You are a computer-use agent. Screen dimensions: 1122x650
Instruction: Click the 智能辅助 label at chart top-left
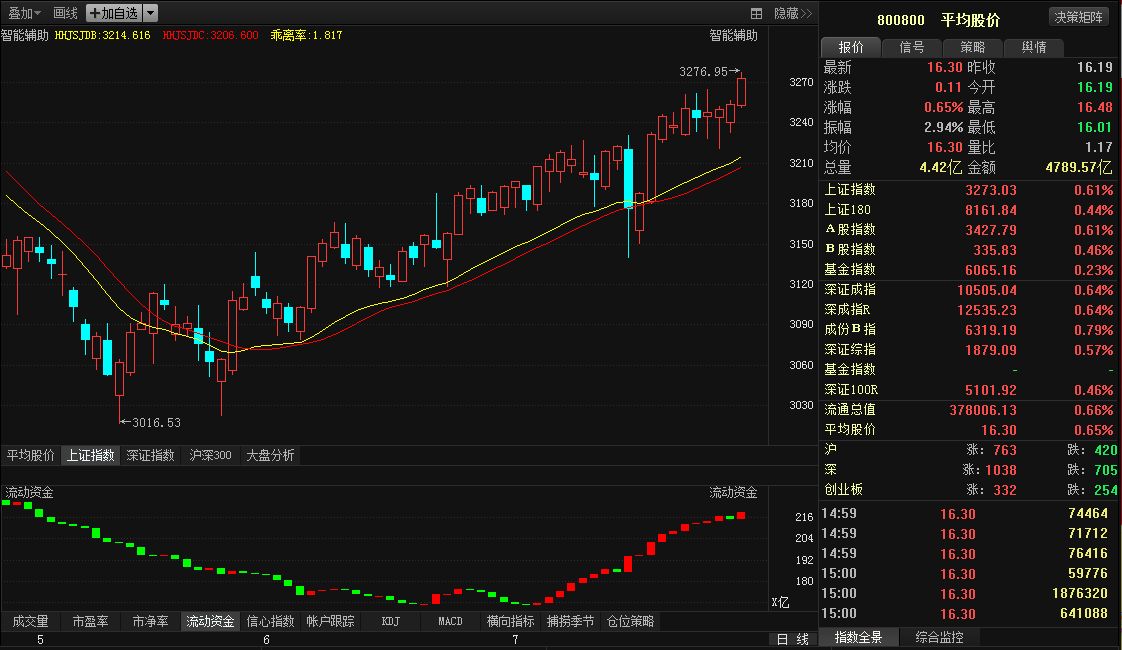tap(25, 35)
